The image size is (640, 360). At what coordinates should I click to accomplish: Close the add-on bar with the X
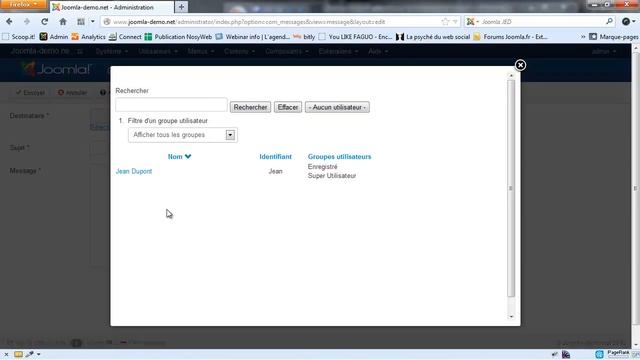point(6,354)
